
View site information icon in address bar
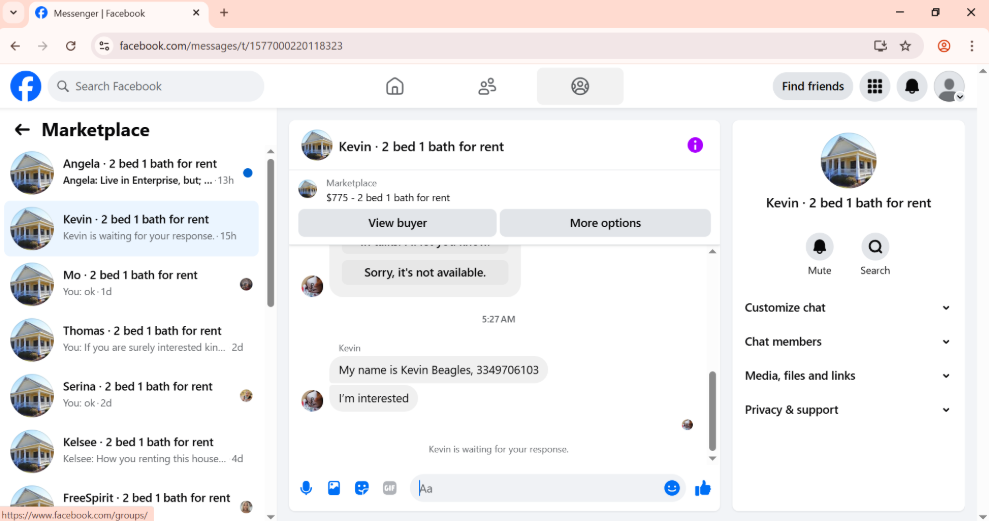105,45
